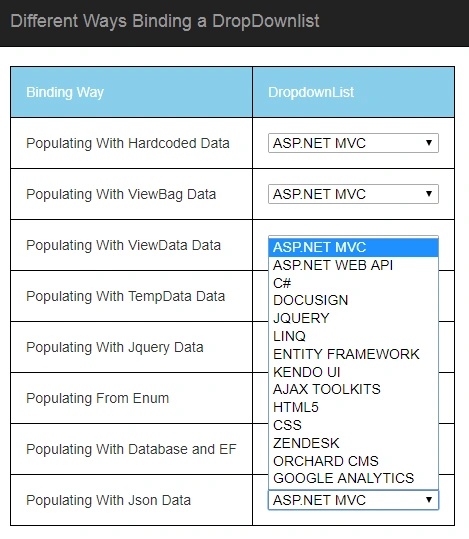Choose ZENDESK from the options
The image size is (469, 539).
353,443
